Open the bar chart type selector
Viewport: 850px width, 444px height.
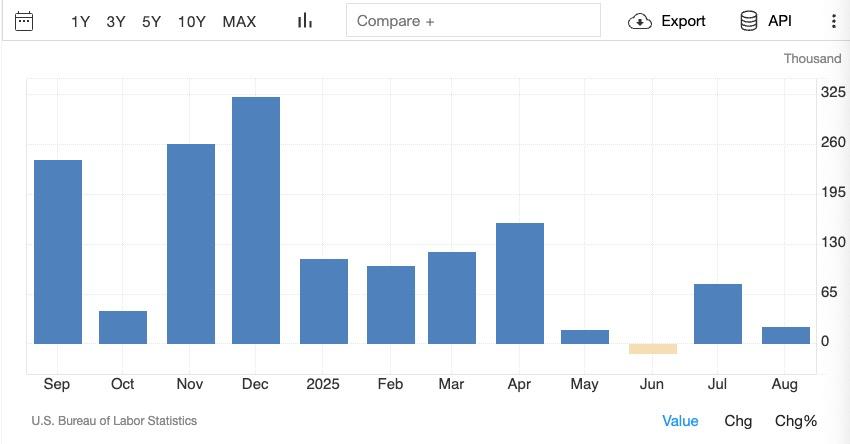(x=305, y=21)
